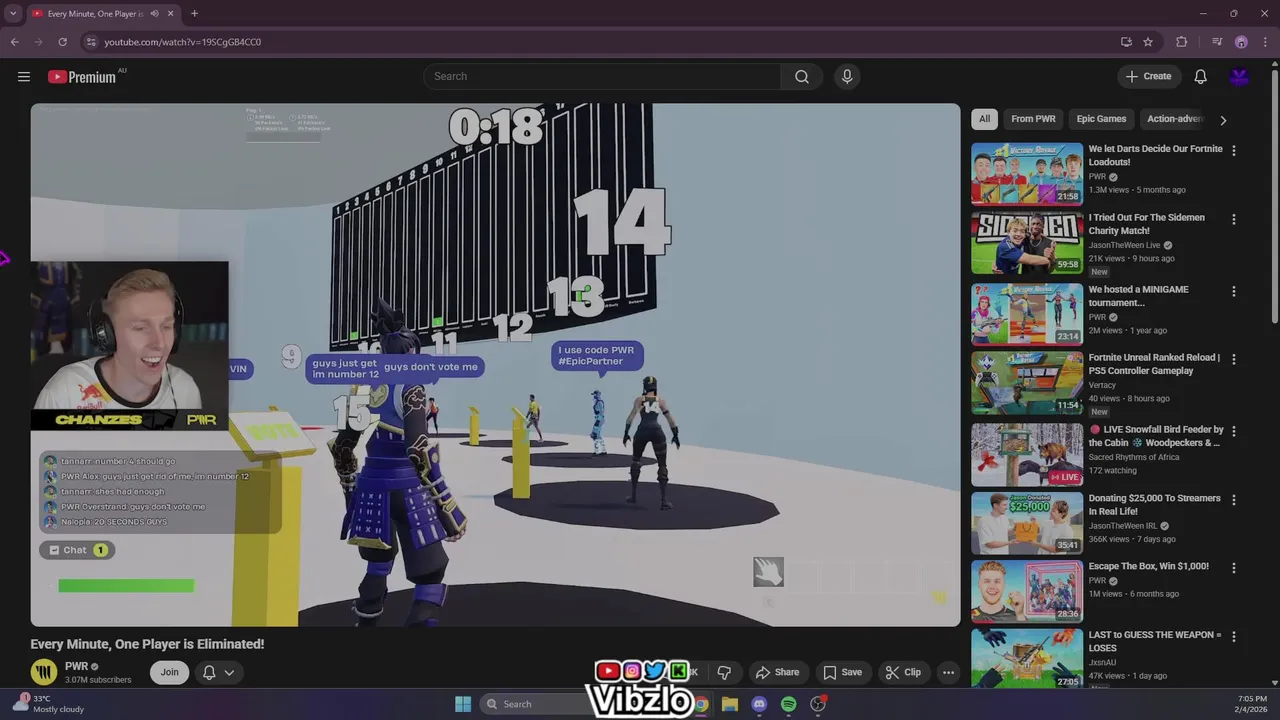Select the All filter chip

[984, 119]
